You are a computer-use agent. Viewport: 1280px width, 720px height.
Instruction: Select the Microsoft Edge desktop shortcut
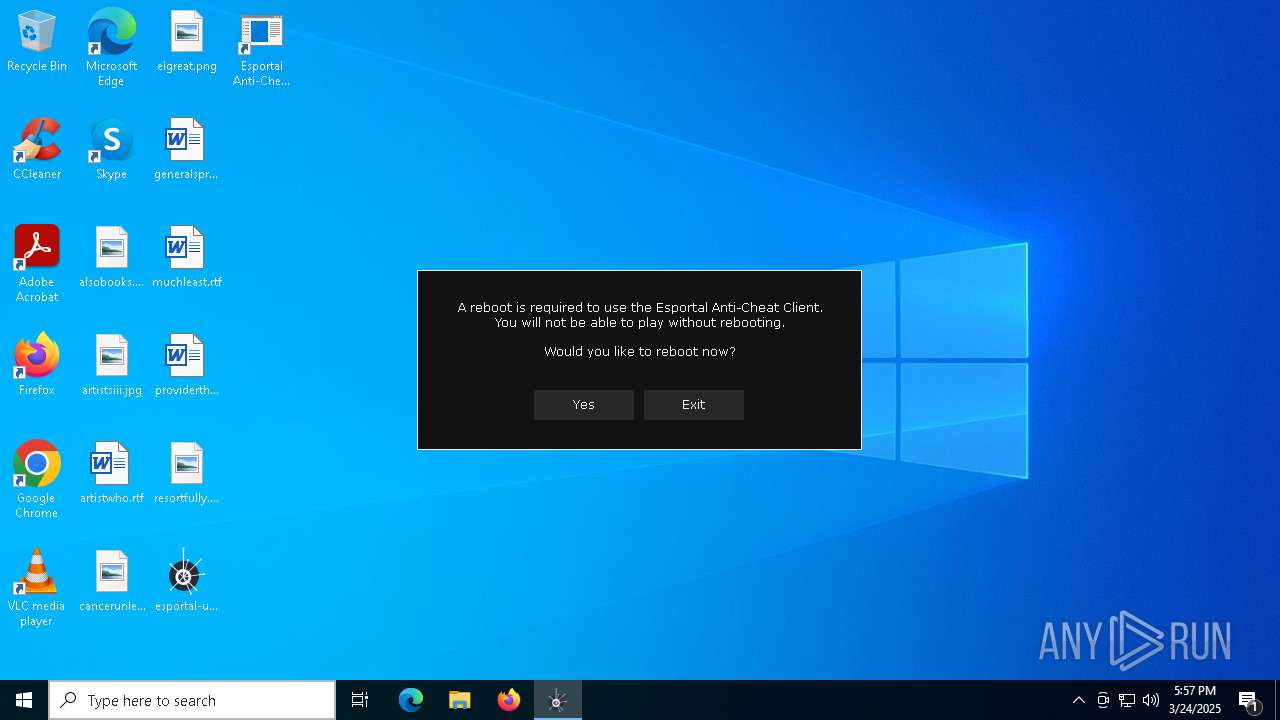111,48
